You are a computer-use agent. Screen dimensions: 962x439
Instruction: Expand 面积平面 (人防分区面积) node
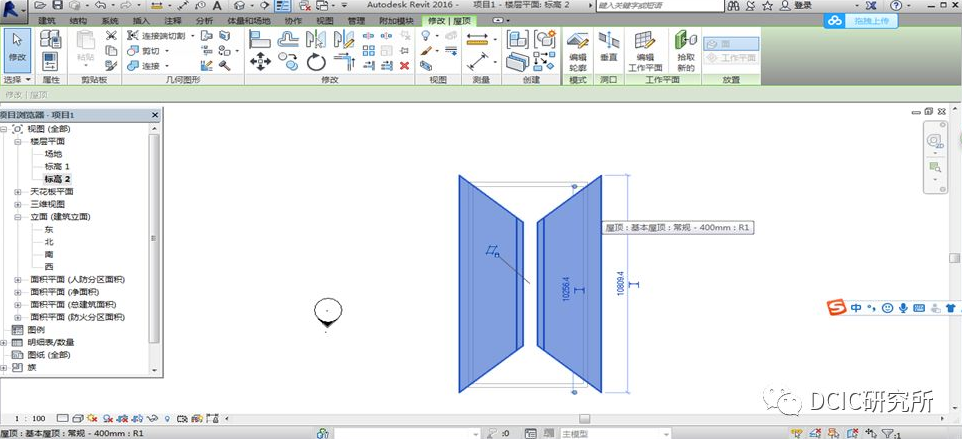[18, 280]
